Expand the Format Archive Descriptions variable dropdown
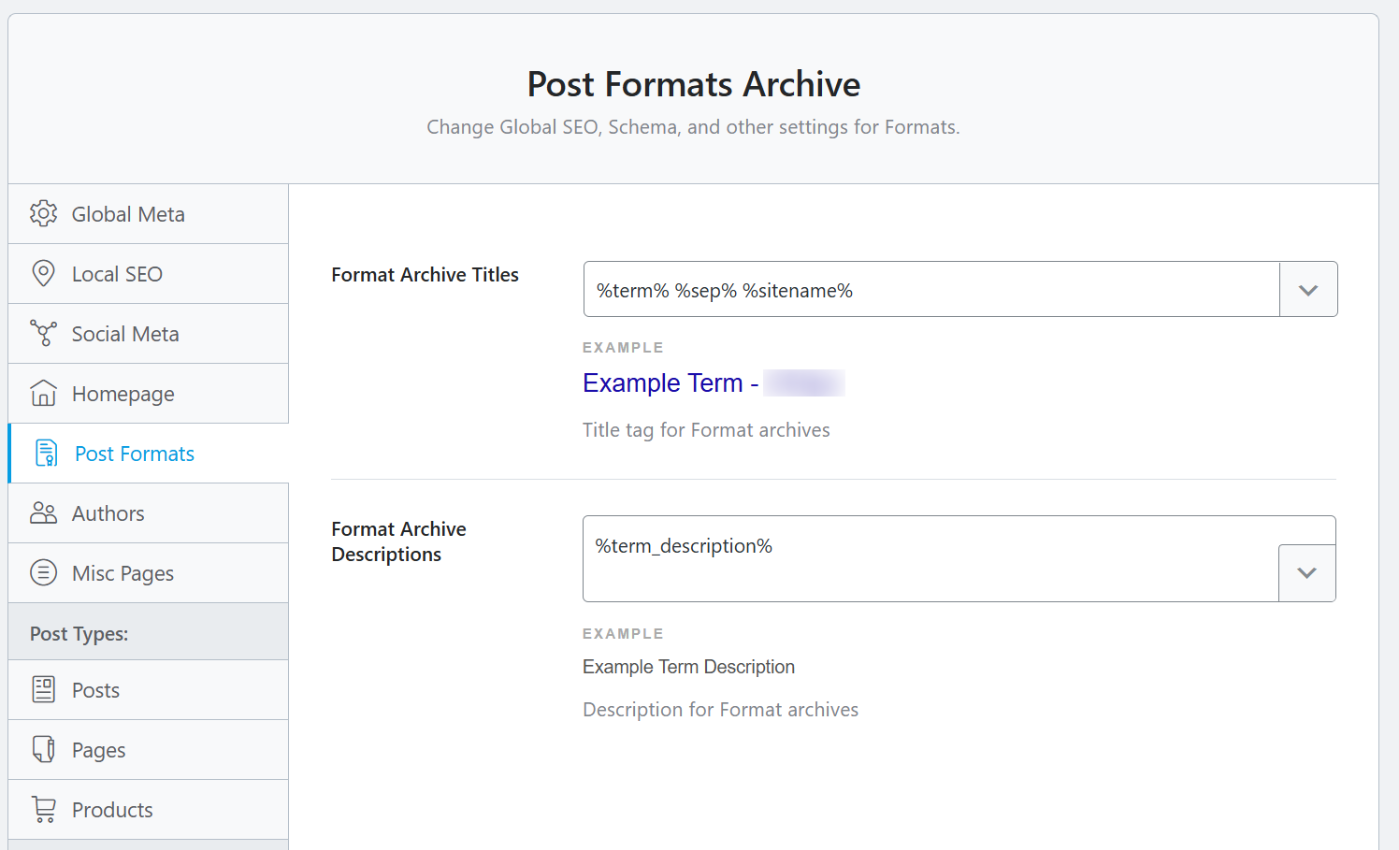 click(1307, 573)
